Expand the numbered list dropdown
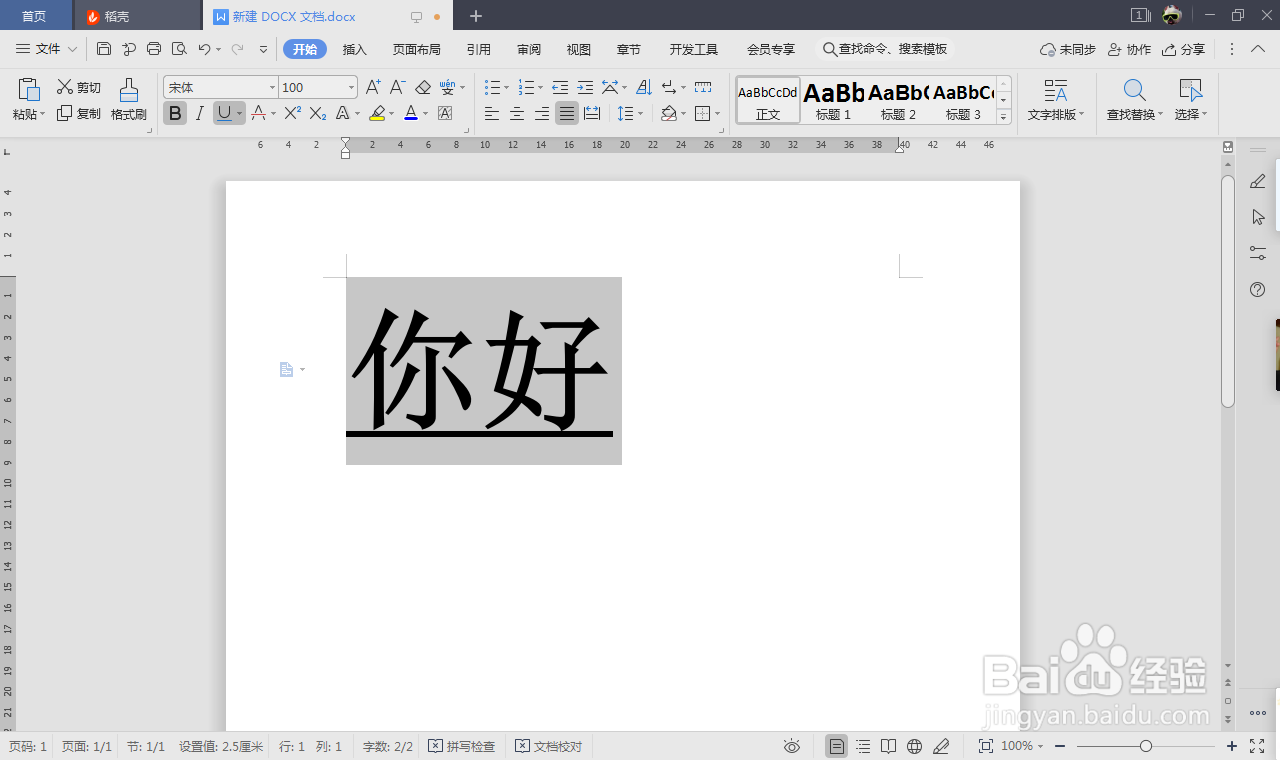This screenshot has width=1280, height=760. point(541,87)
